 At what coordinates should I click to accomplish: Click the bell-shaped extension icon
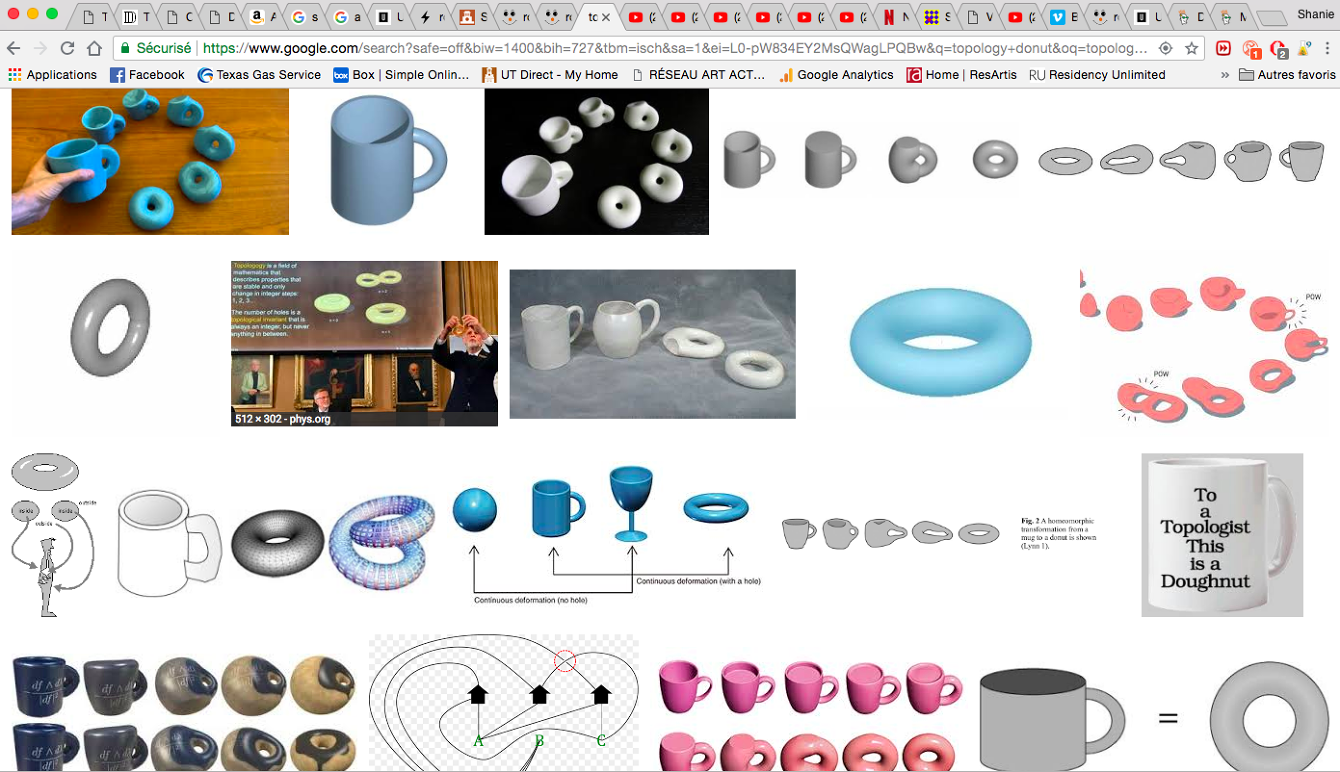coord(1303,47)
